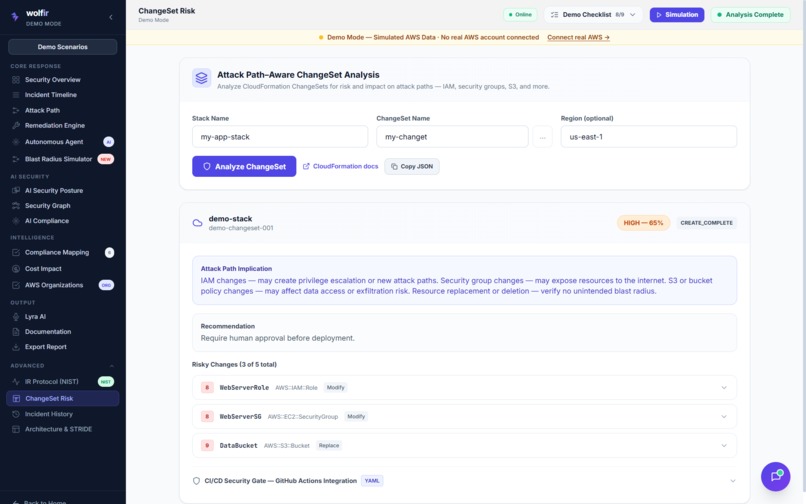Click the Analyze ChangeSet button
Image resolution: width=806 pixels, height=504 pixels.
pyautogui.click(x=244, y=166)
